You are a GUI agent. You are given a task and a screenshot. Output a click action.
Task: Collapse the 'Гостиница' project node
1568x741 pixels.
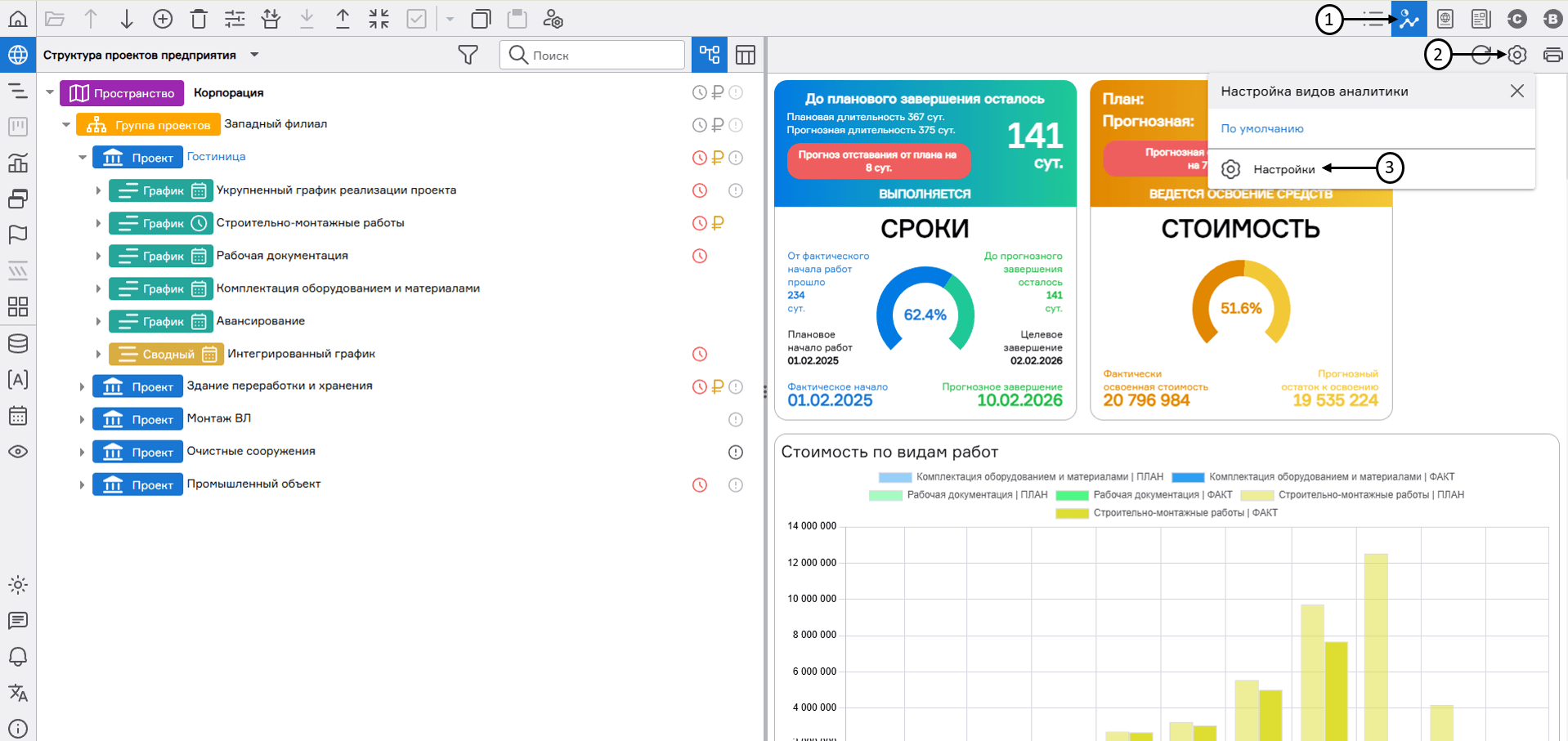pos(83,157)
